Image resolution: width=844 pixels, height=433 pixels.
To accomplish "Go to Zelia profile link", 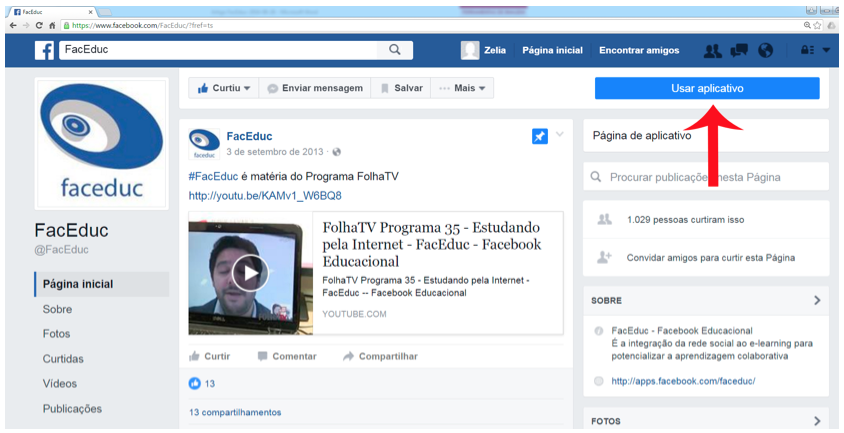I will (x=495, y=51).
